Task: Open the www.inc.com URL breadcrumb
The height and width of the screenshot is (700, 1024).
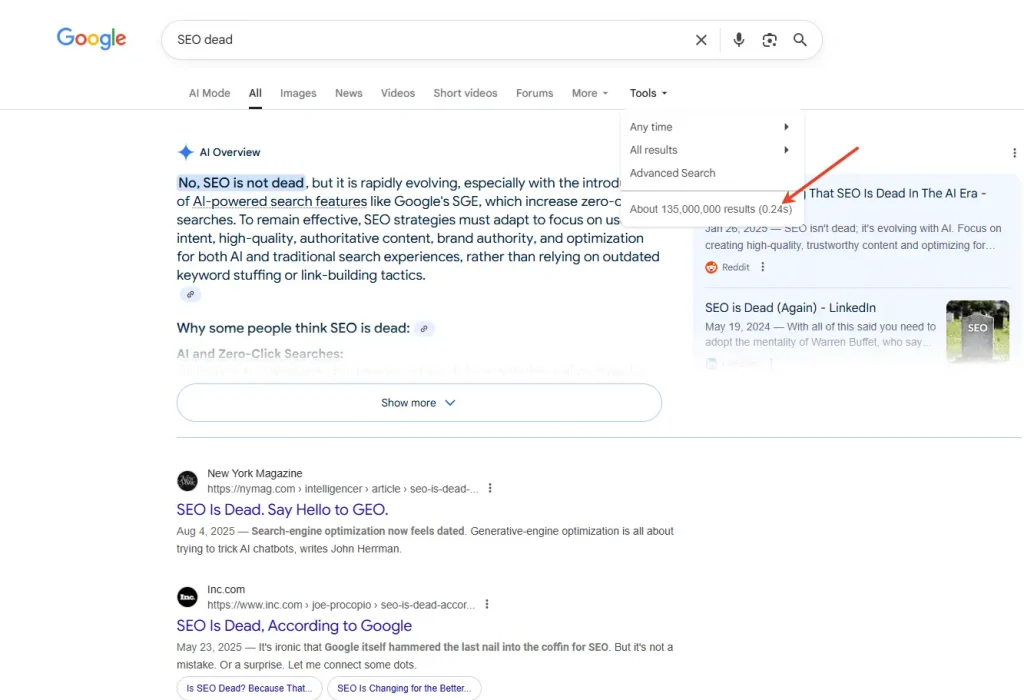Action: point(341,605)
